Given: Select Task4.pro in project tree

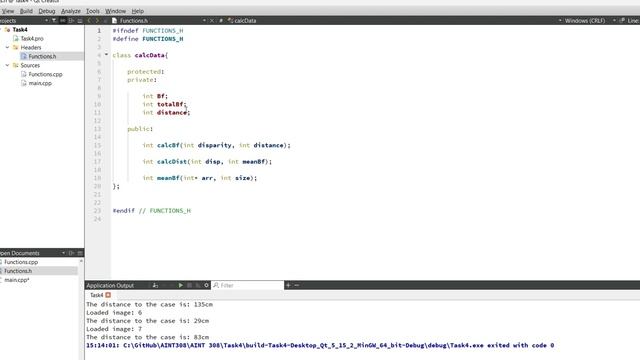Looking at the screenshot, I should click(x=32, y=38).
